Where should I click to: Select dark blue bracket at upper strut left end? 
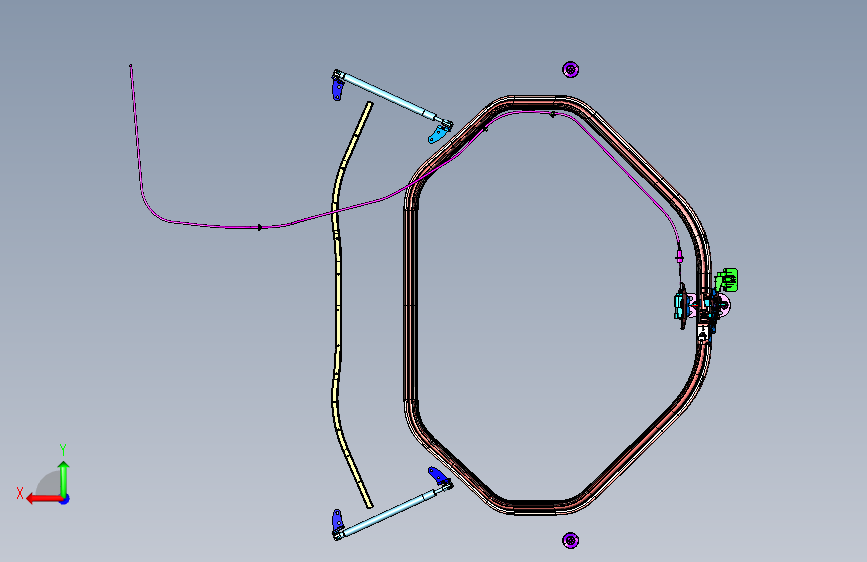337,89
